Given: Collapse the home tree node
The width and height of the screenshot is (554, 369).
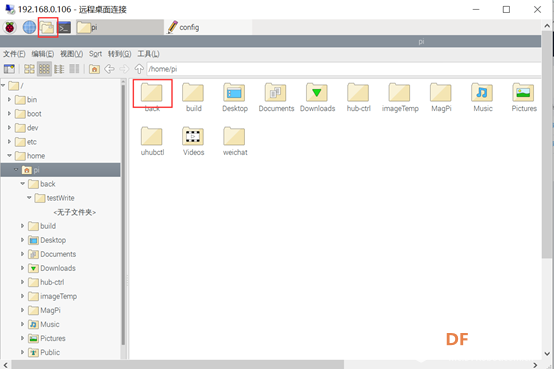Looking at the screenshot, I should (10, 156).
